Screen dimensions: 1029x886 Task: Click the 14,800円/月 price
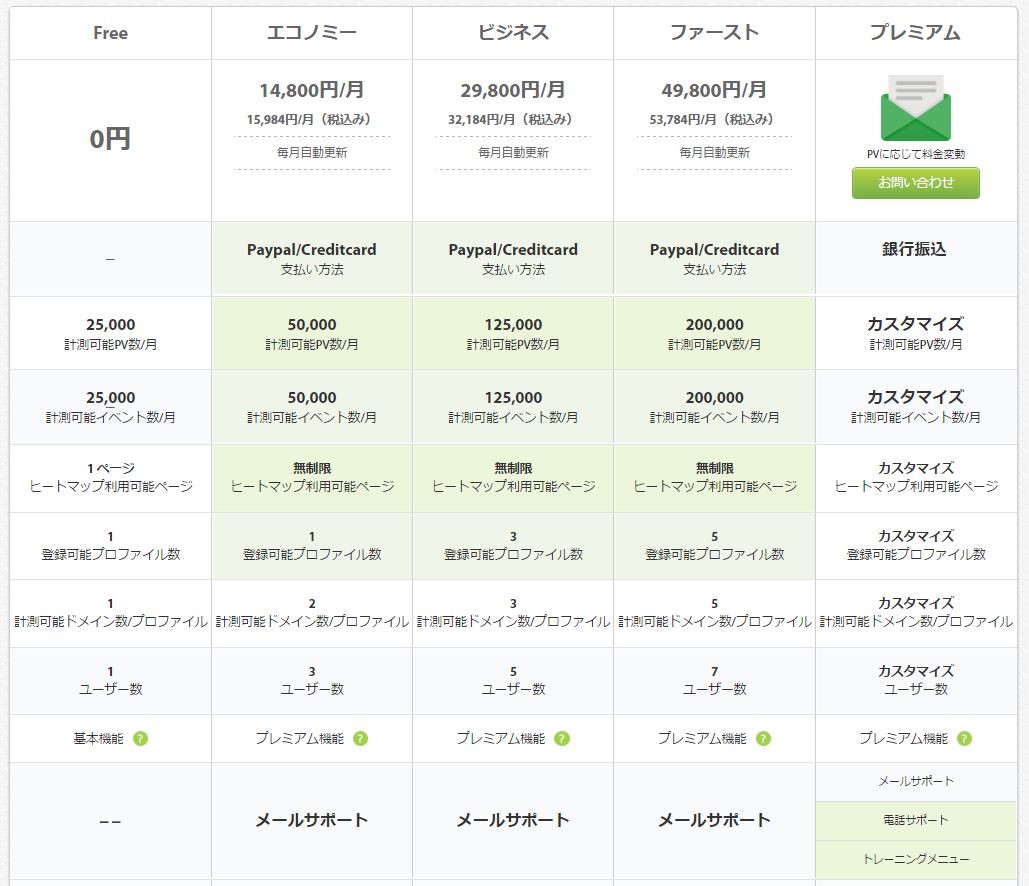pyautogui.click(x=312, y=90)
